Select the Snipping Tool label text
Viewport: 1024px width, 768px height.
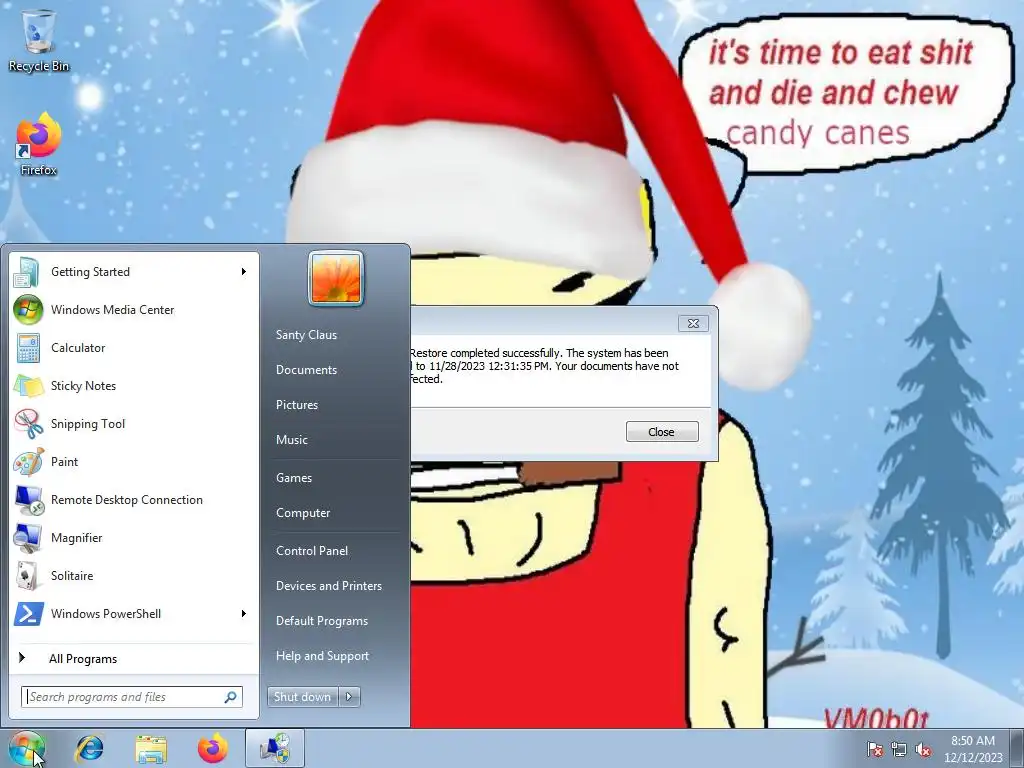[x=88, y=424]
